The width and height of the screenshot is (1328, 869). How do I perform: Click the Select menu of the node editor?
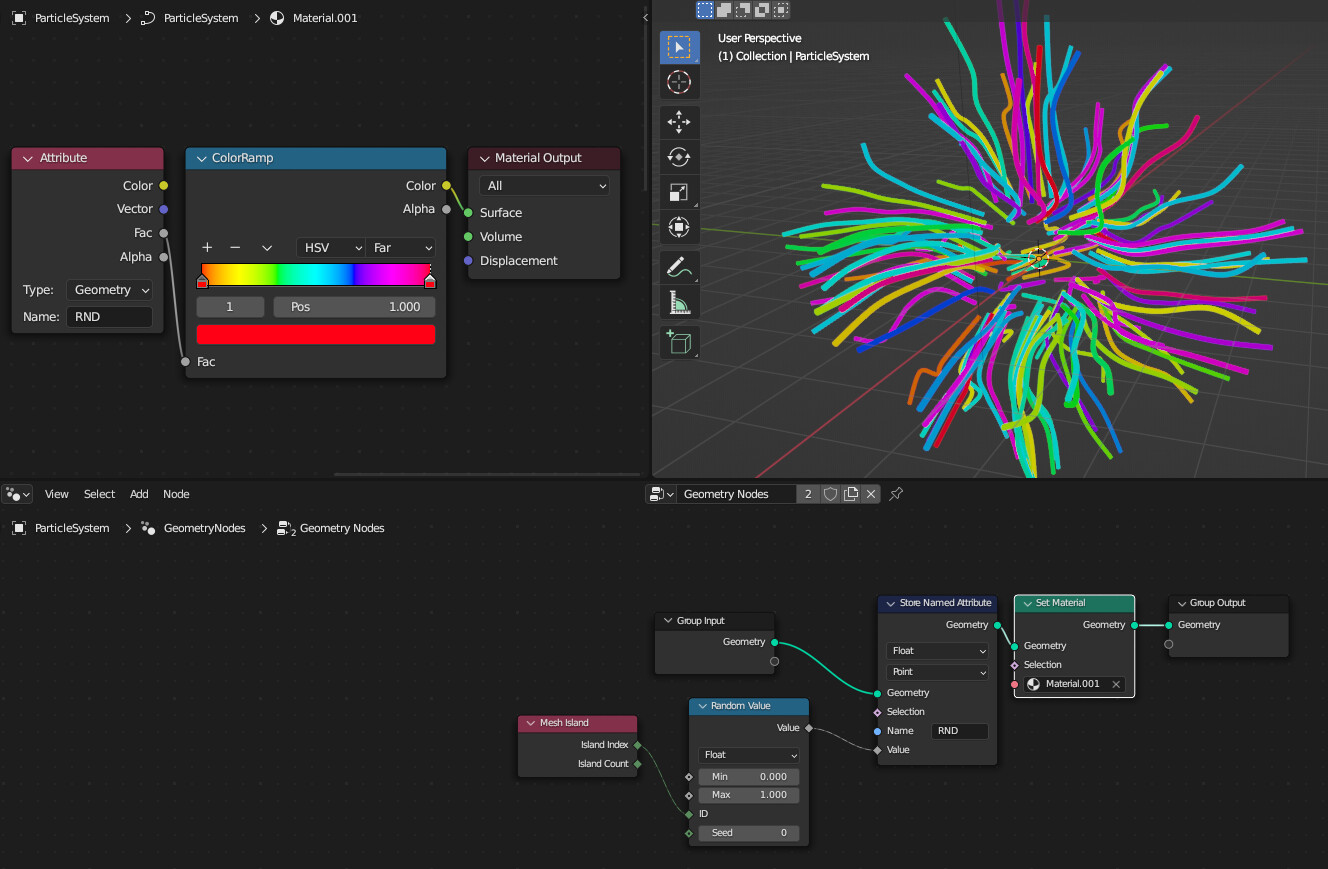(x=99, y=494)
